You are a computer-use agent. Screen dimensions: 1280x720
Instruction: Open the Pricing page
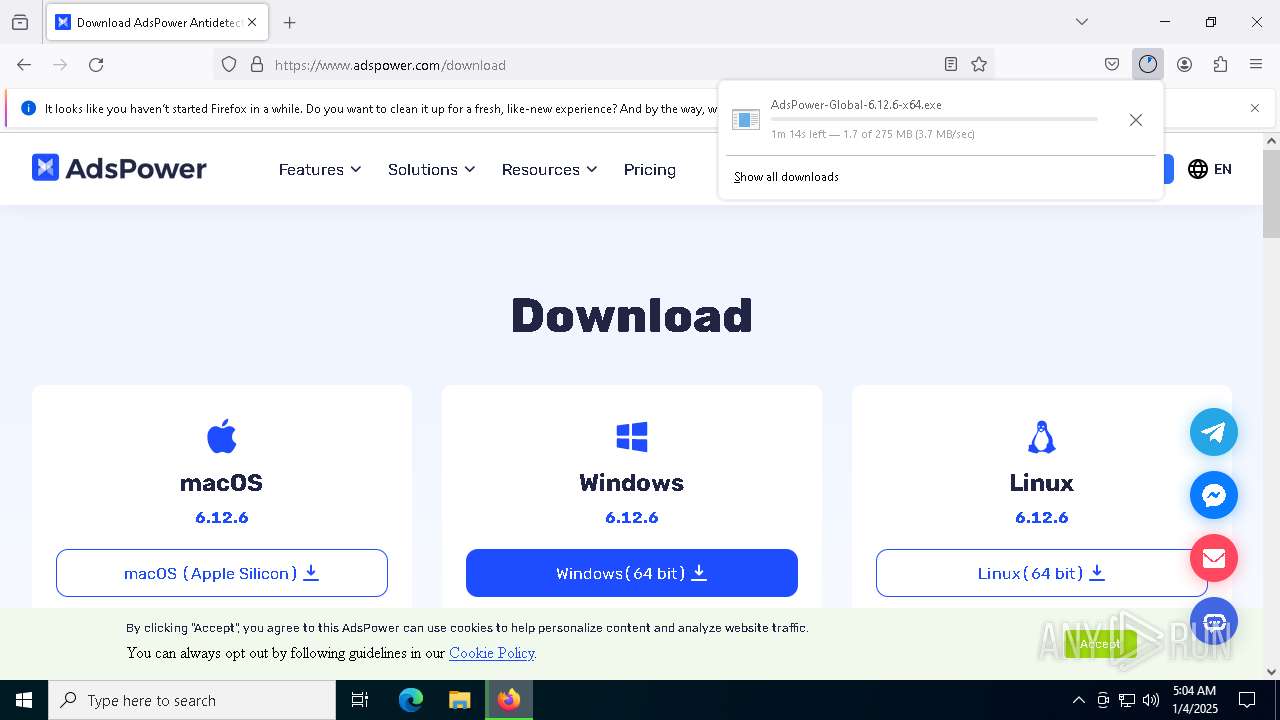650,169
